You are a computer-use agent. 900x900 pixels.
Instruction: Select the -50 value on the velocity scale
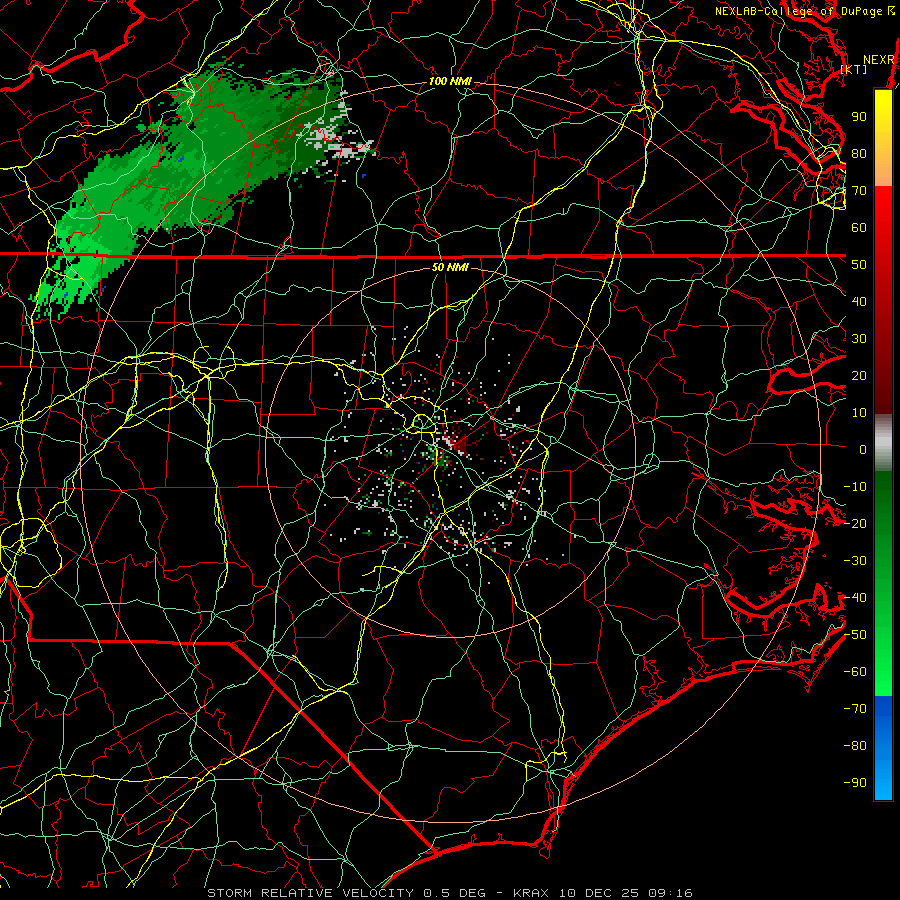pos(855,635)
